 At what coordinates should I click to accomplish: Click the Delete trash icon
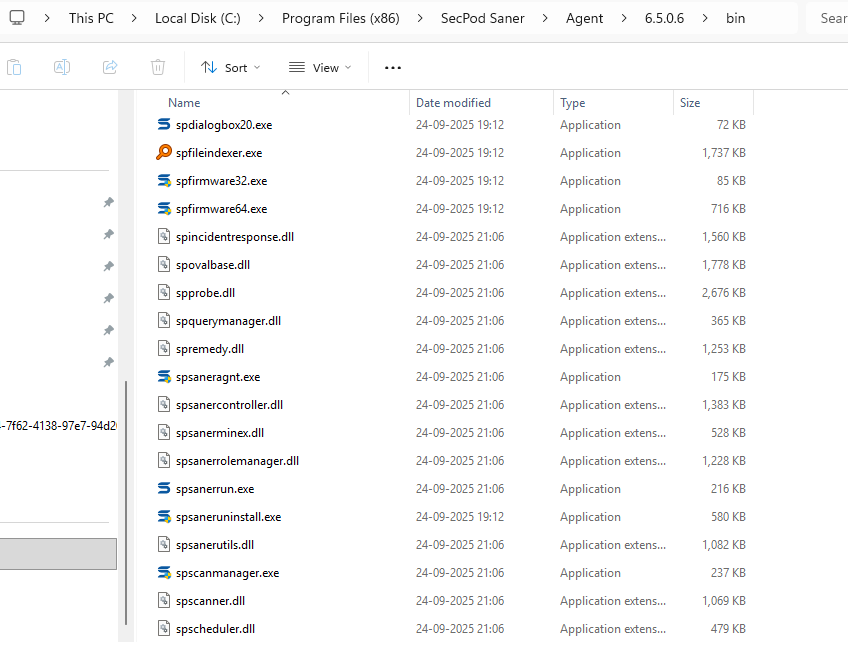click(x=158, y=67)
